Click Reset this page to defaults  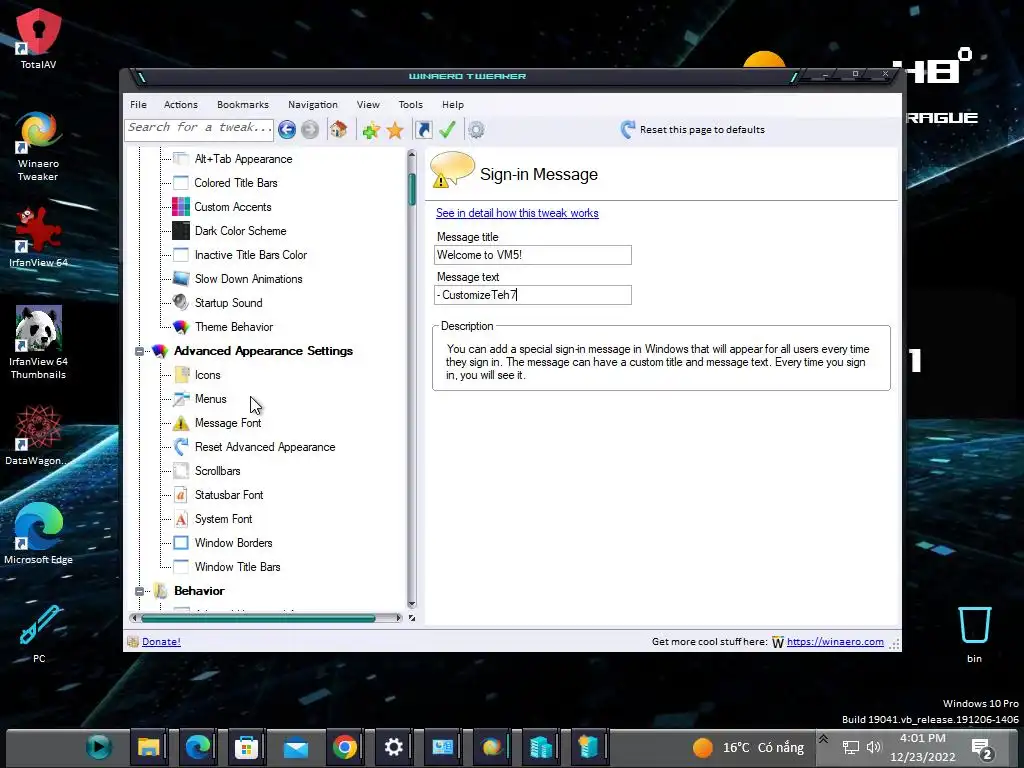[692, 129]
